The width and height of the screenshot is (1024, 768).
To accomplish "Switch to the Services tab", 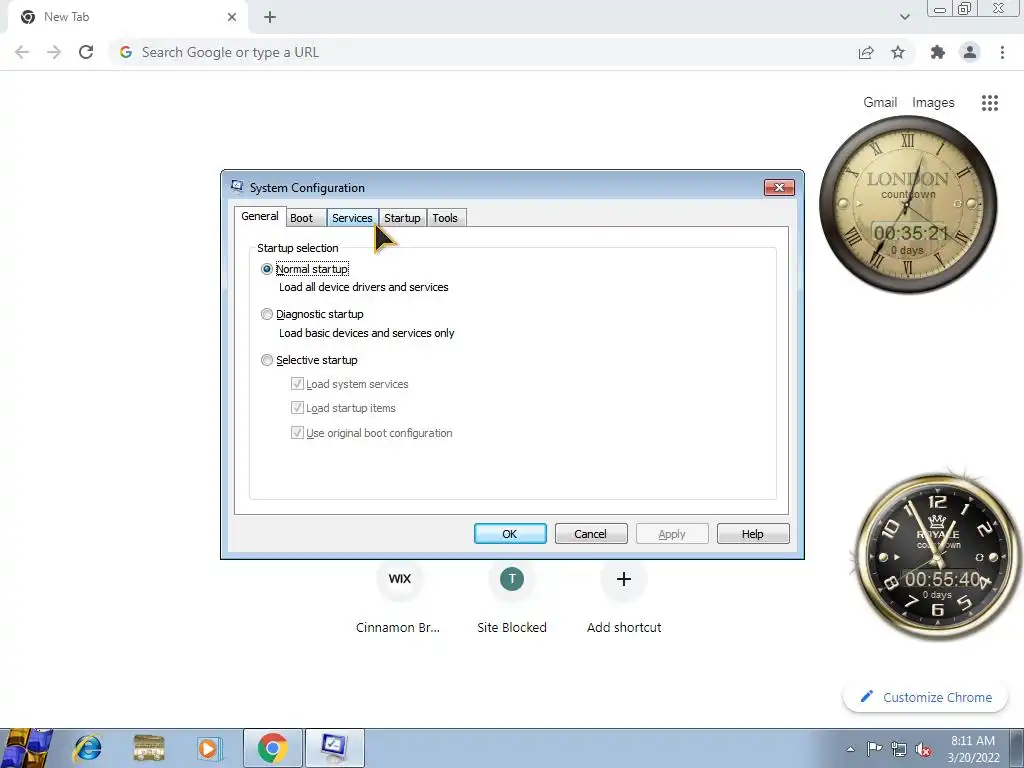I will pyautogui.click(x=352, y=218).
